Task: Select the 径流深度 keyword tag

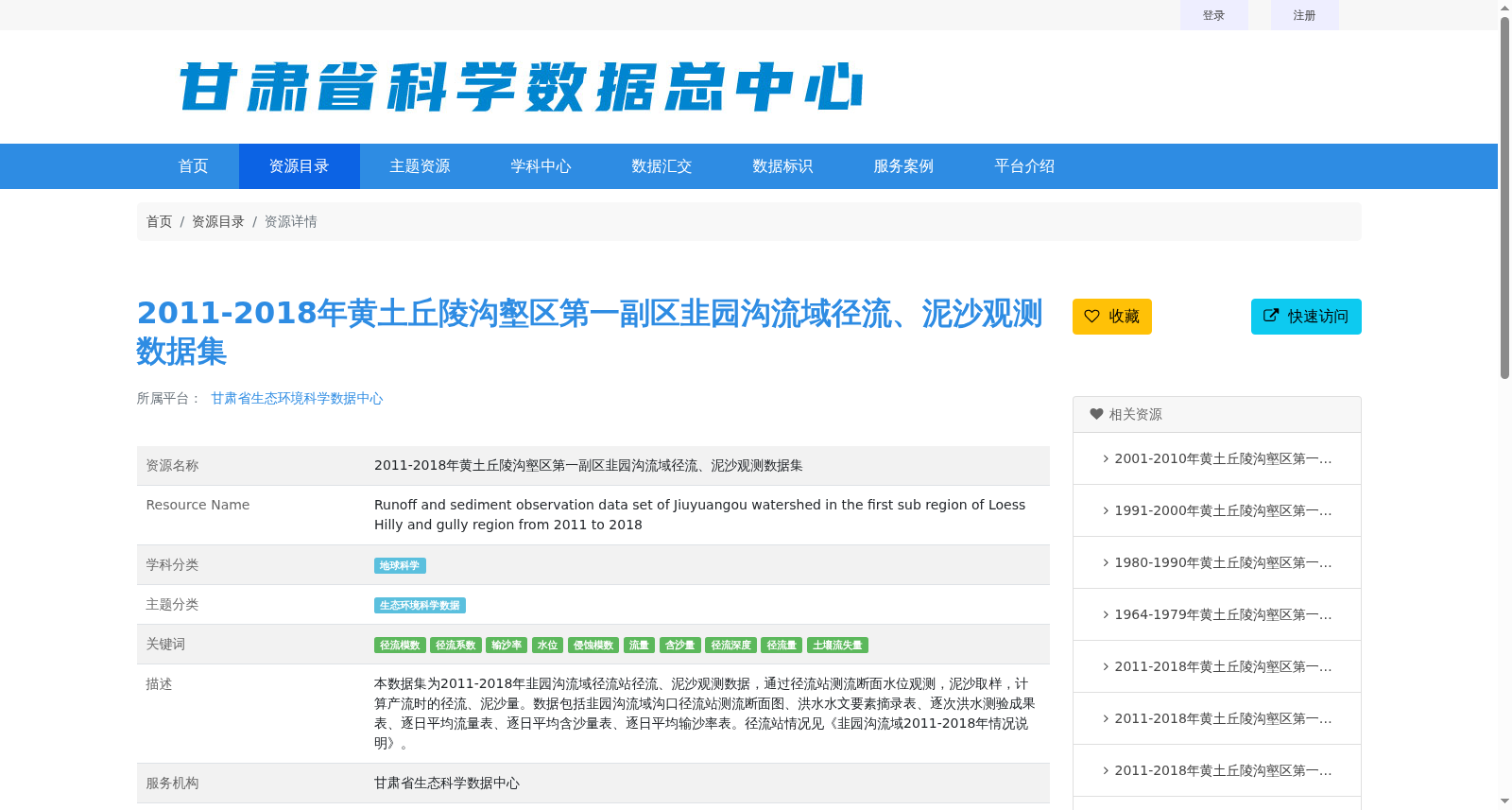Action: [x=731, y=646]
